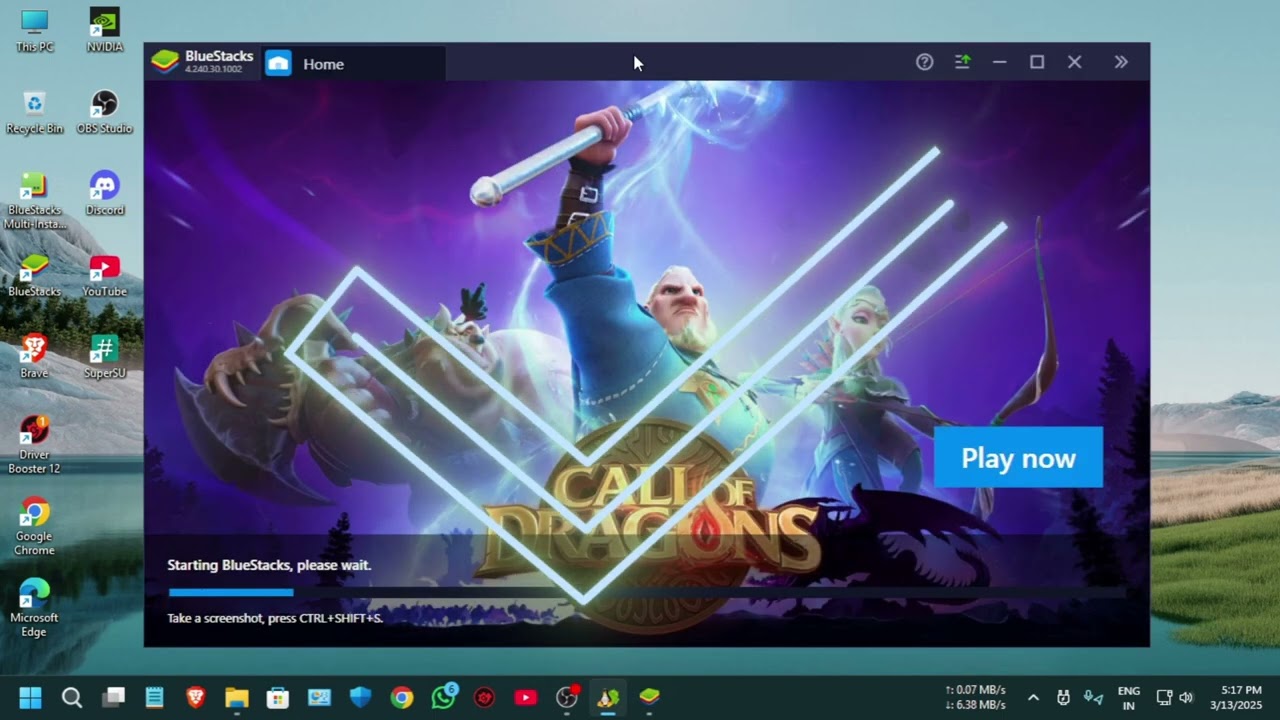
Task: Open the This PC desktop icon
Action: 34,30
